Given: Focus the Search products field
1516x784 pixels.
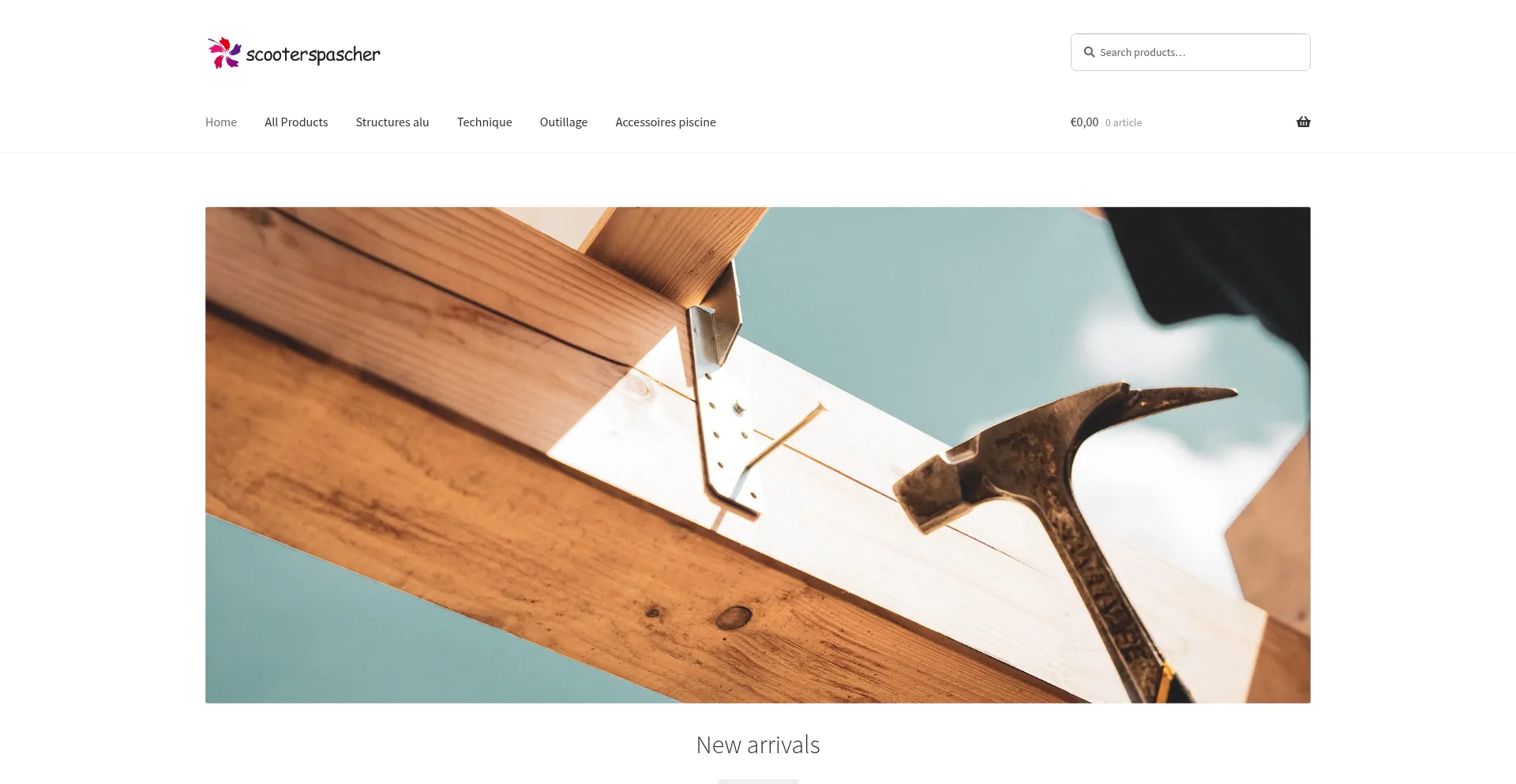Looking at the screenshot, I should pyautogui.click(x=1190, y=52).
